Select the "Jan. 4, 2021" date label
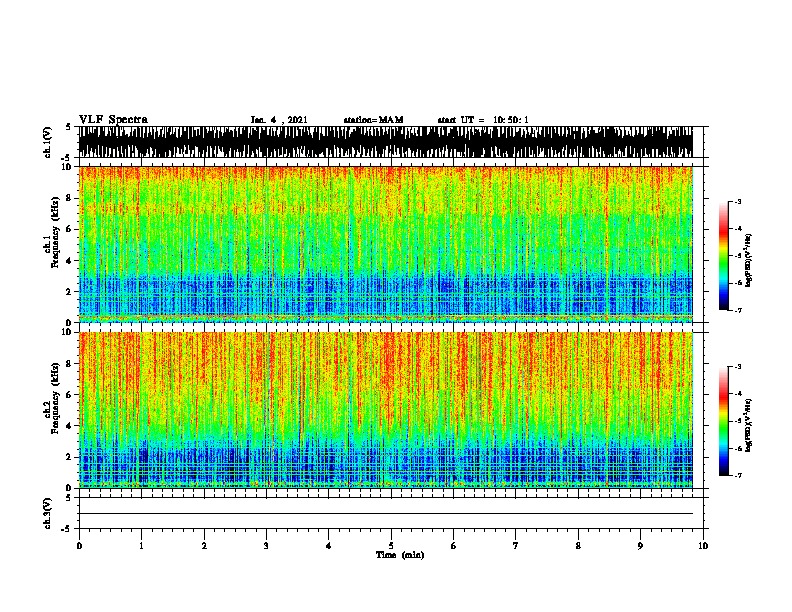The height and width of the screenshot is (612, 792). [279, 120]
